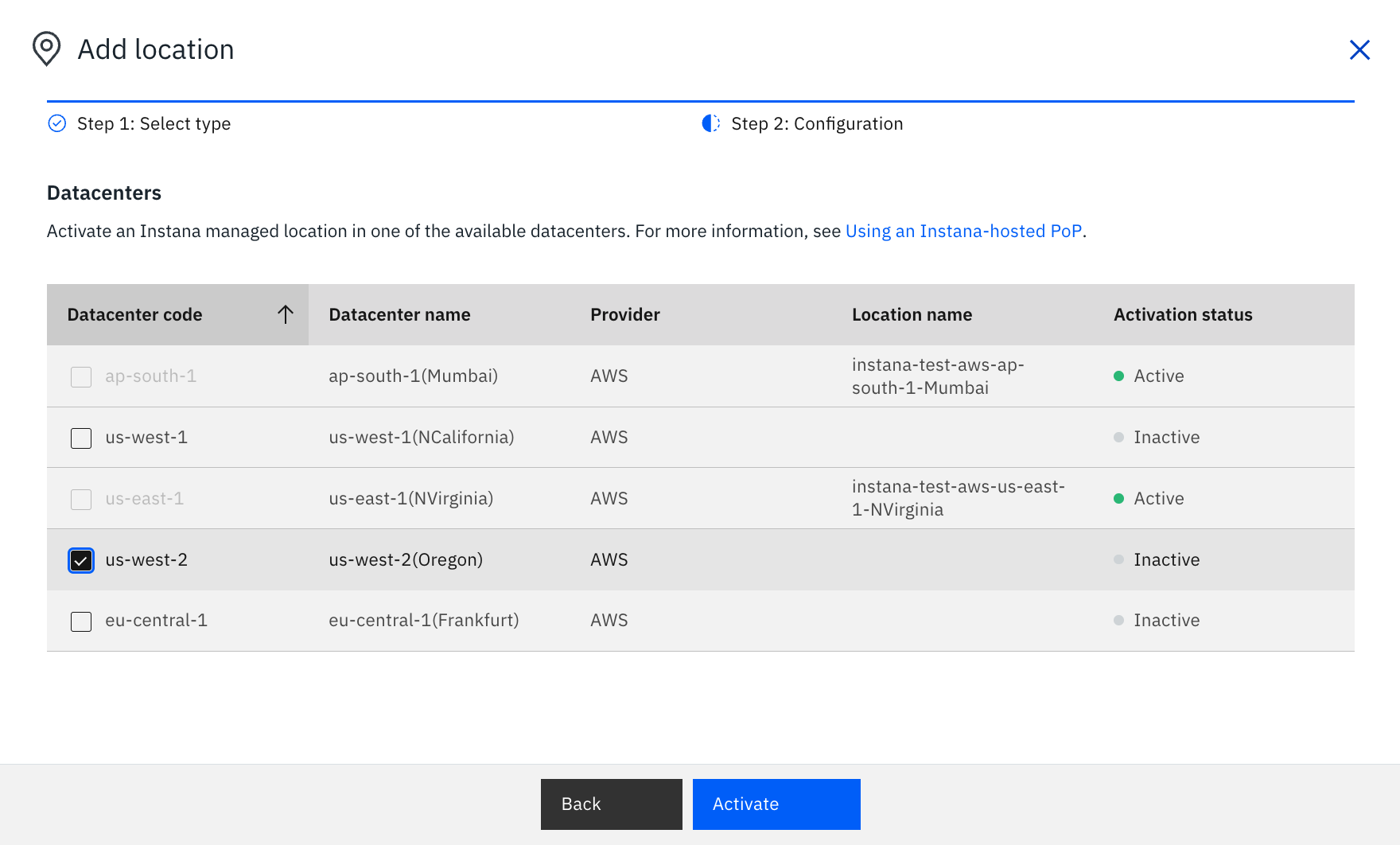Screen dimensions: 1400x845
Task: Click the us-west-1 datacenter code text
Action: point(146,437)
